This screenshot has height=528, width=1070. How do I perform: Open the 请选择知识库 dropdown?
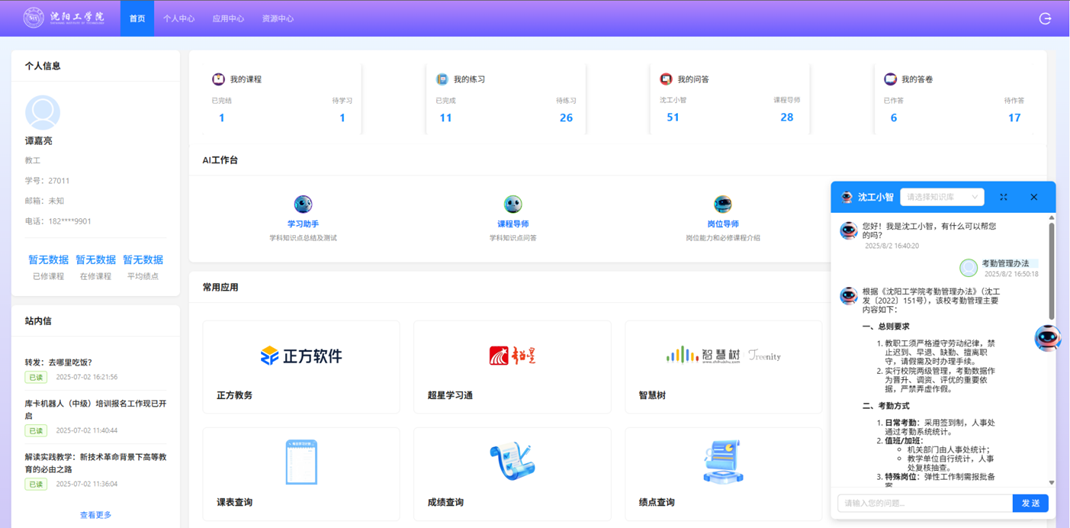pos(942,197)
